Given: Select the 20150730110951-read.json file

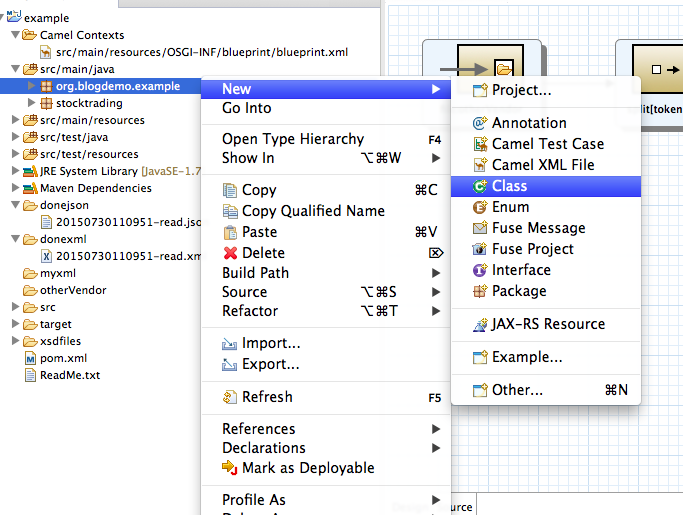Looking at the screenshot, I should click(128, 222).
